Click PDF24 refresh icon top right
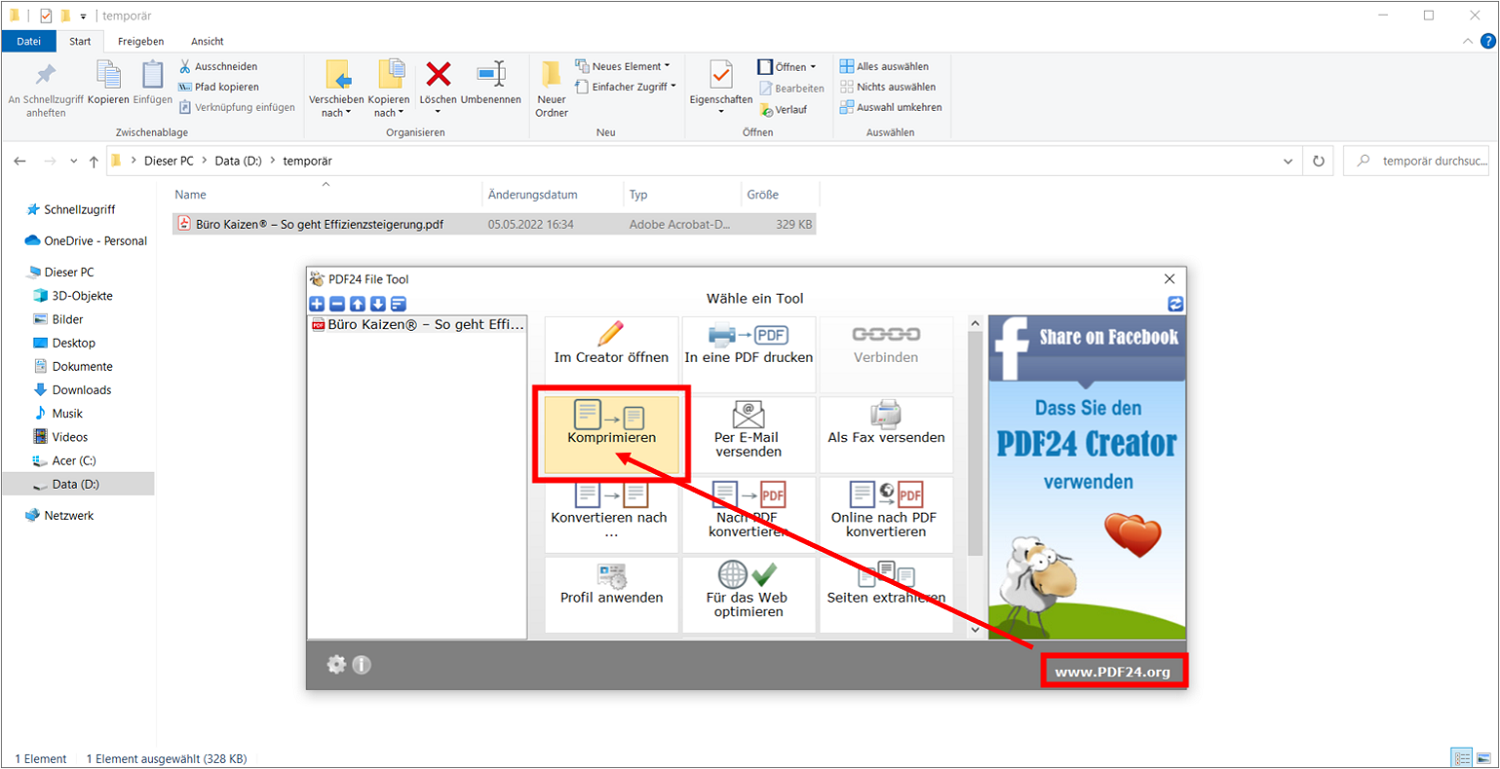 (x=1175, y=304)
